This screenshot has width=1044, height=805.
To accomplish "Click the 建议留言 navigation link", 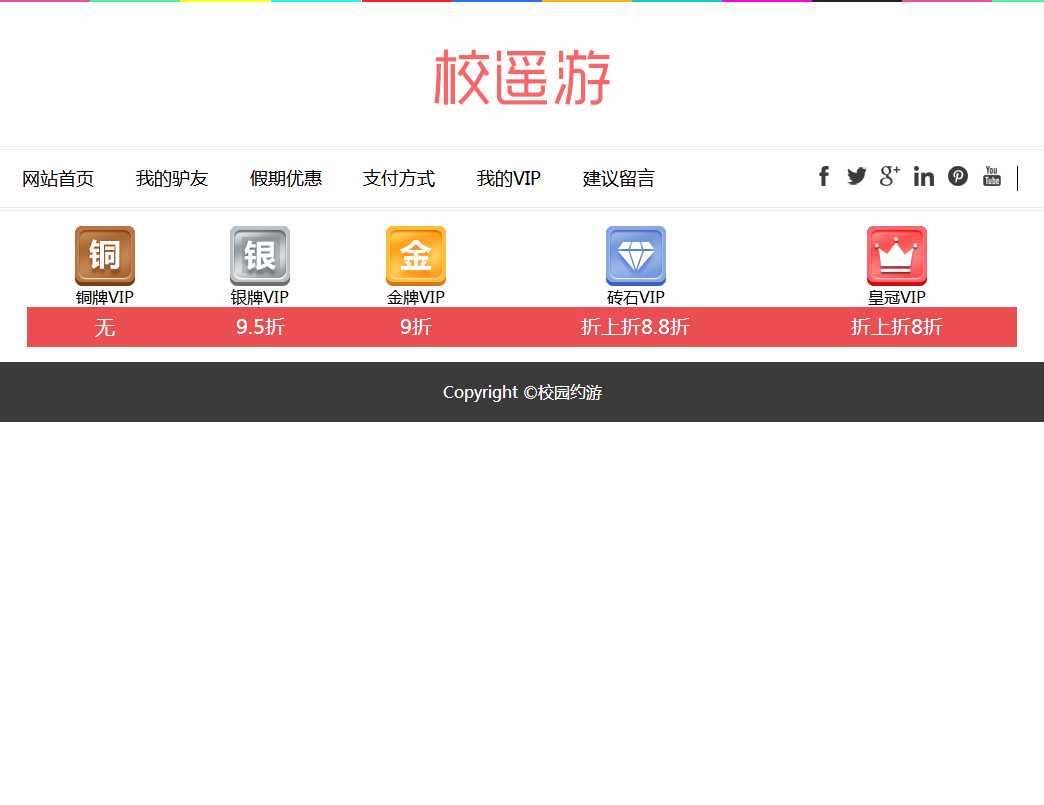I will coord(619,179).
